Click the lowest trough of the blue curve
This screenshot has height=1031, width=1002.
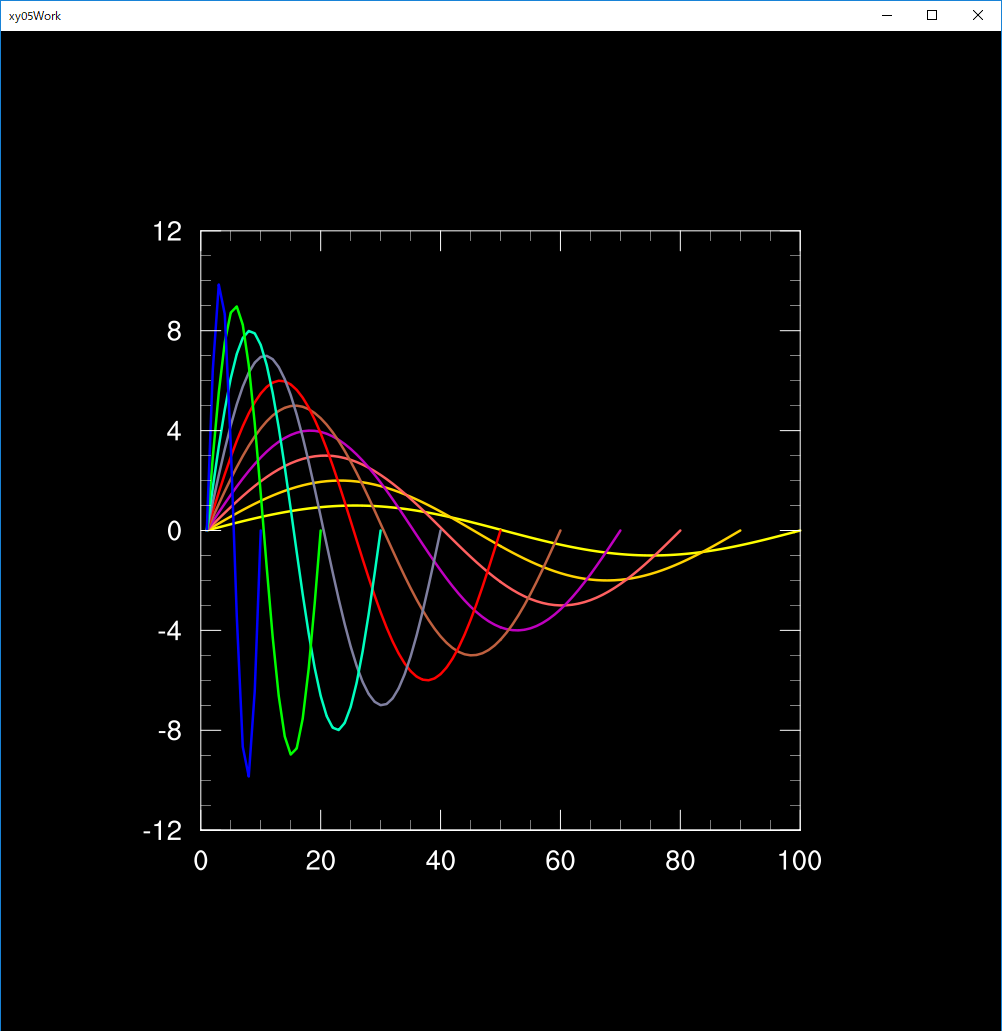(x=248, y=774)
